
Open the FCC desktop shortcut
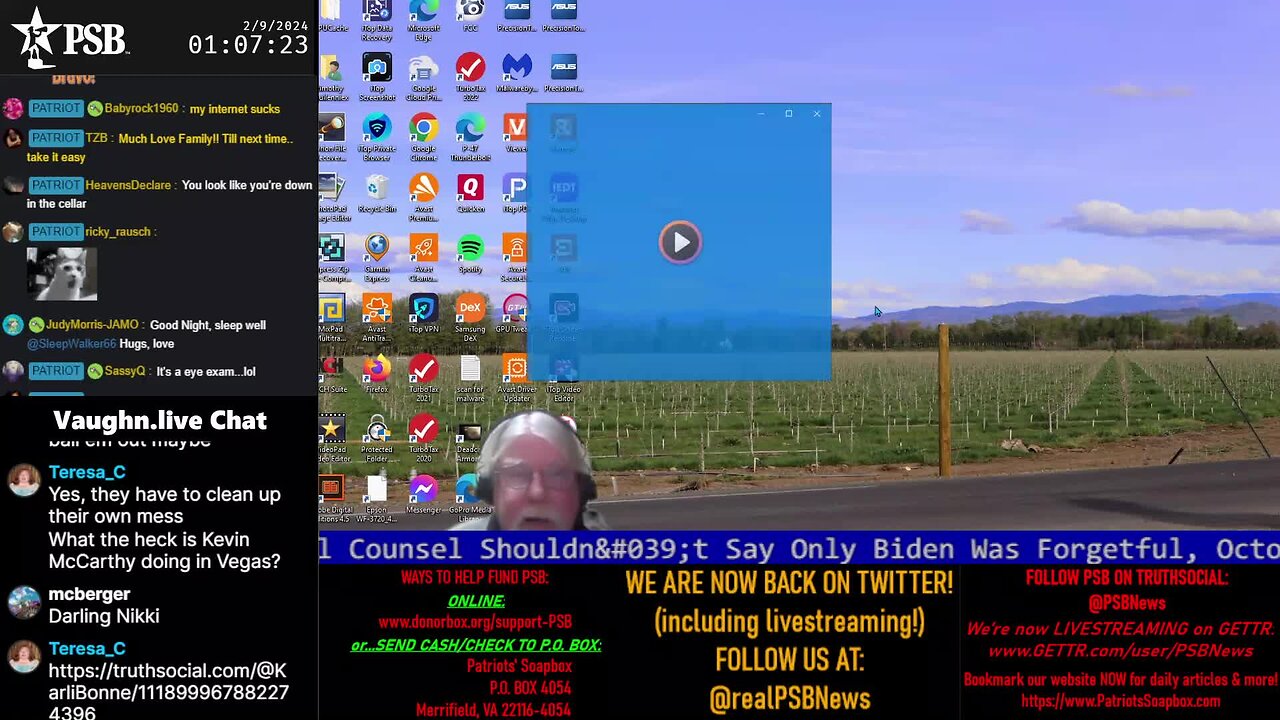[470, 18]
